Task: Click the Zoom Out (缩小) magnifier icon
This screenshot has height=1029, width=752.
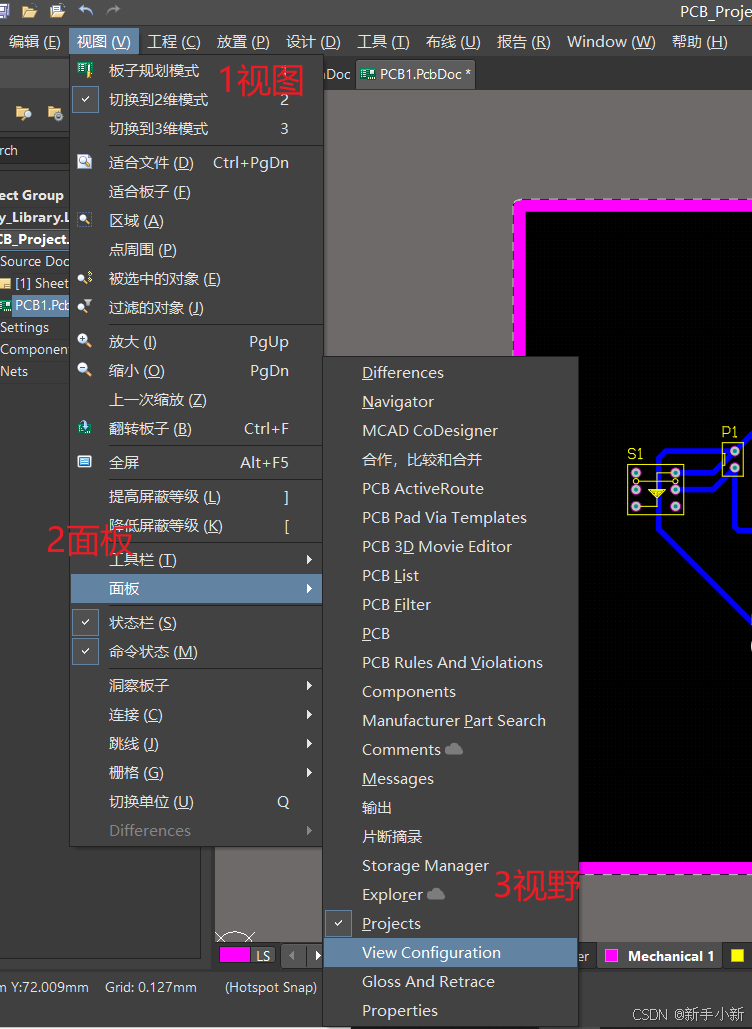Action: 86,370
